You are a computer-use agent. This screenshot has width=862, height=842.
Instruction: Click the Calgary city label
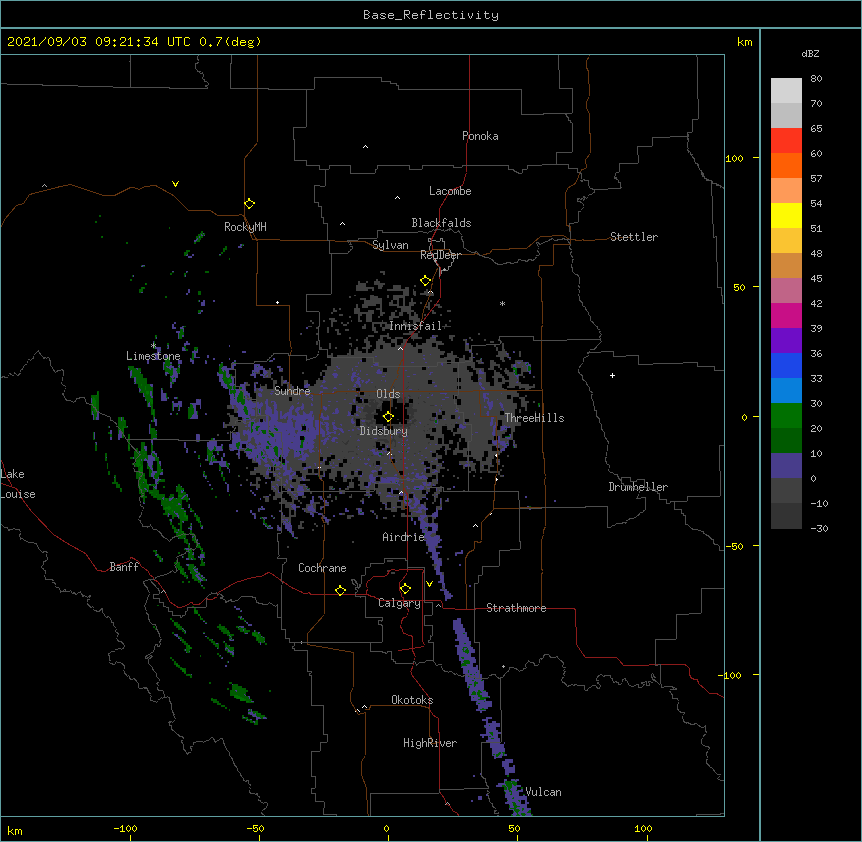coord(399,603)
